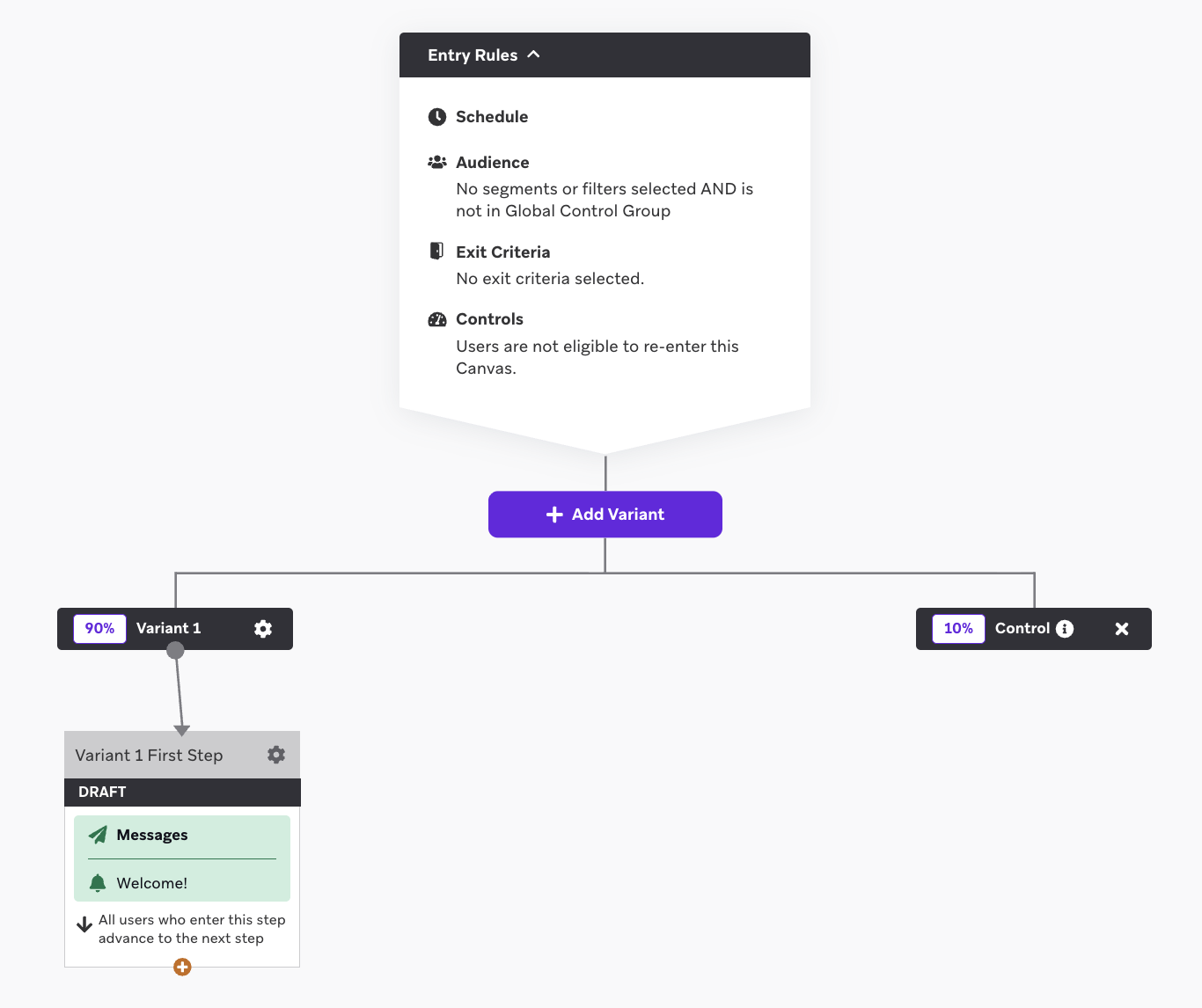Edit the 10% control distribution field
Screen dimensions: 1202x1008
pos(958,629)
